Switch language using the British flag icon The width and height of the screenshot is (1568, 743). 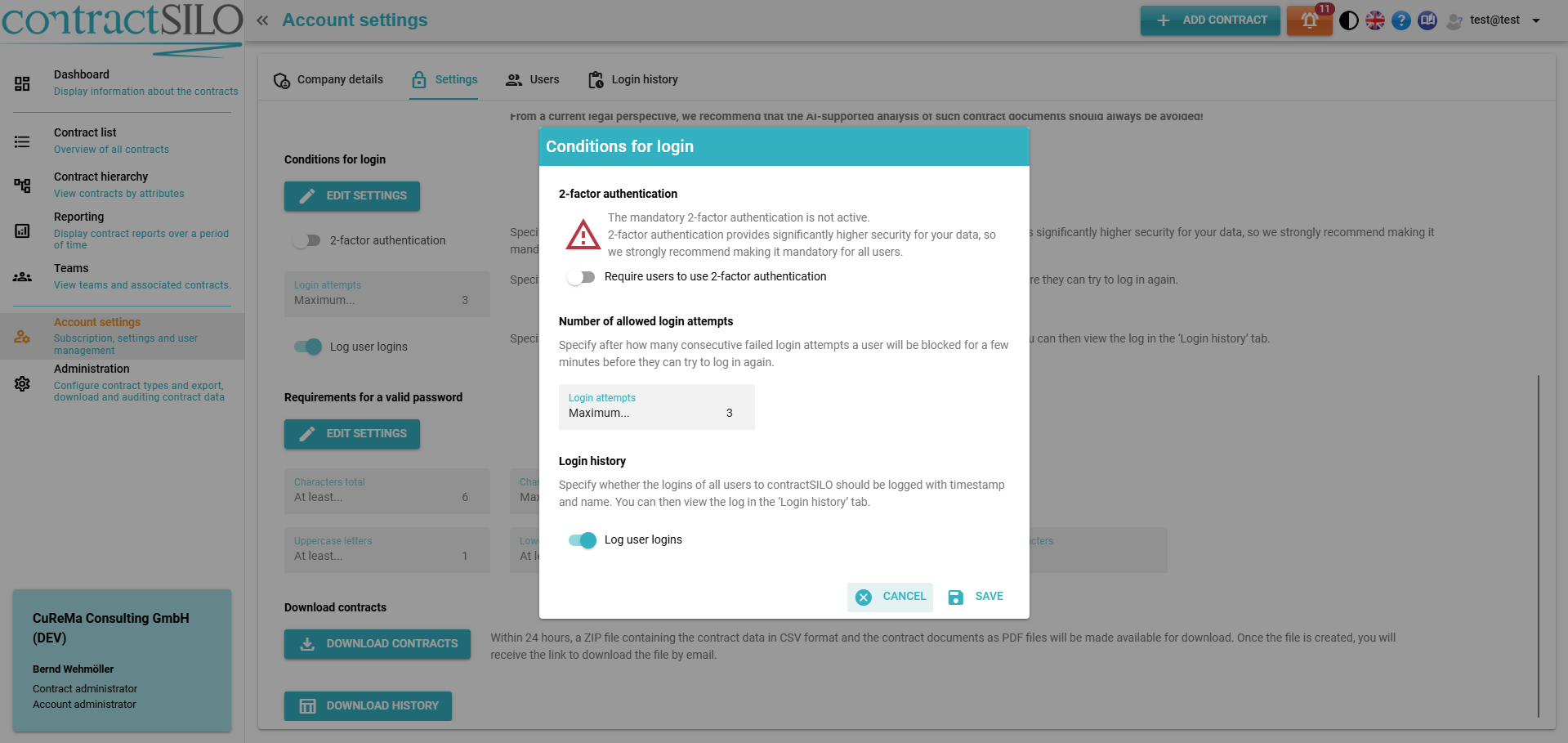point(1374,20)
